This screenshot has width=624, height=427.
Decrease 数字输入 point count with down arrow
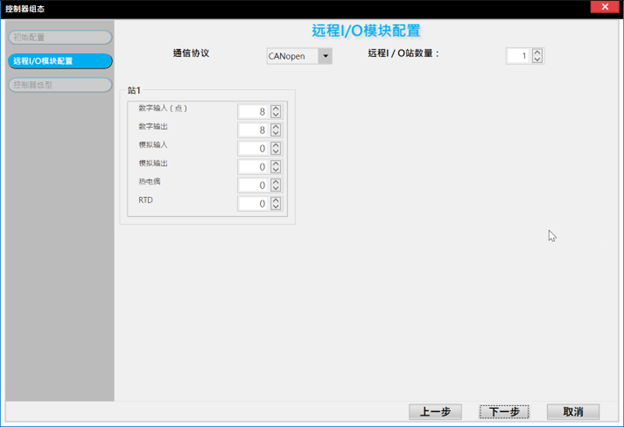point(276,115)
